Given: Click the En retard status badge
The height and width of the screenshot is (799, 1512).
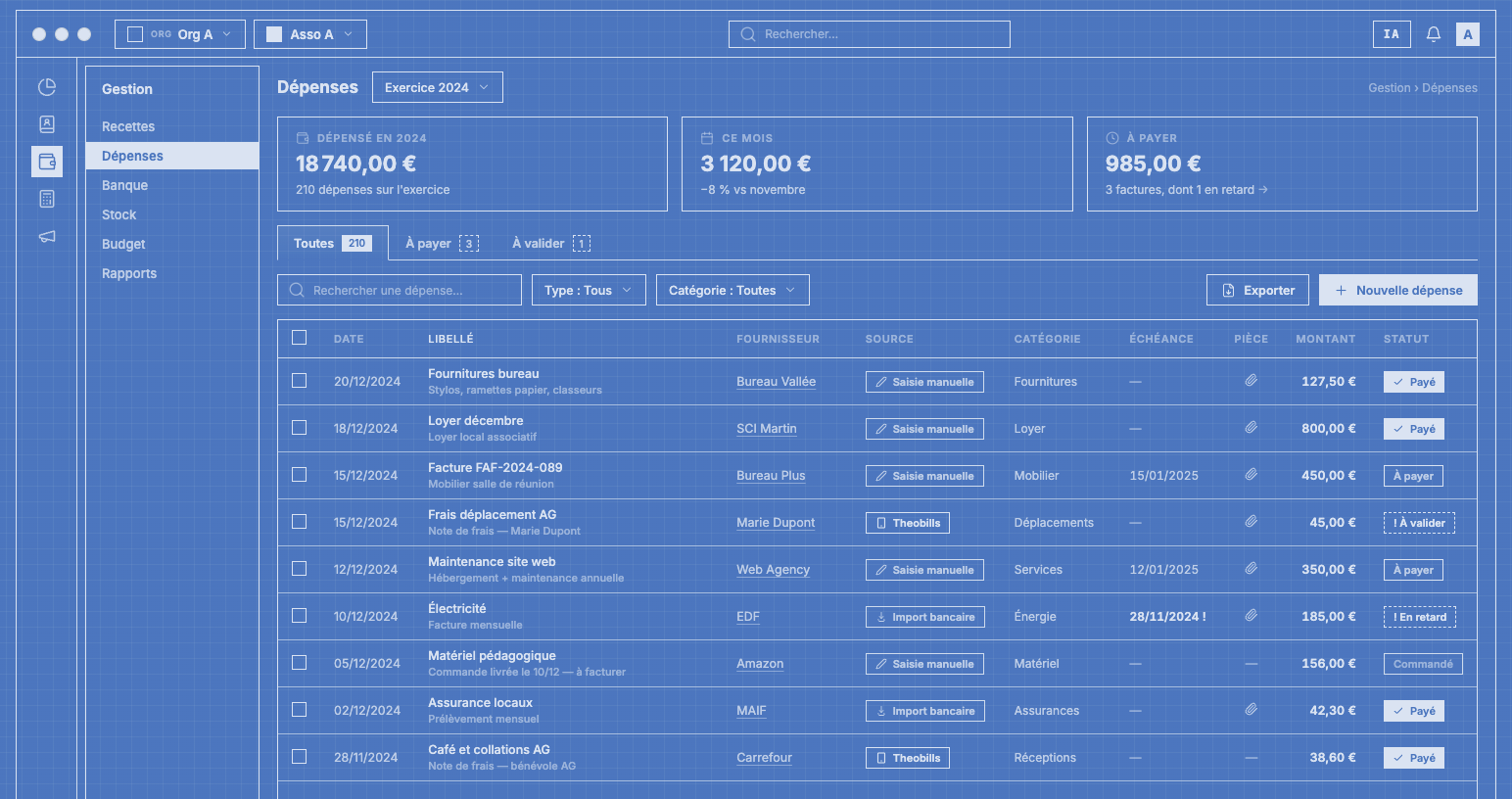Looking at the screenshot, I should coord(1420,617).
